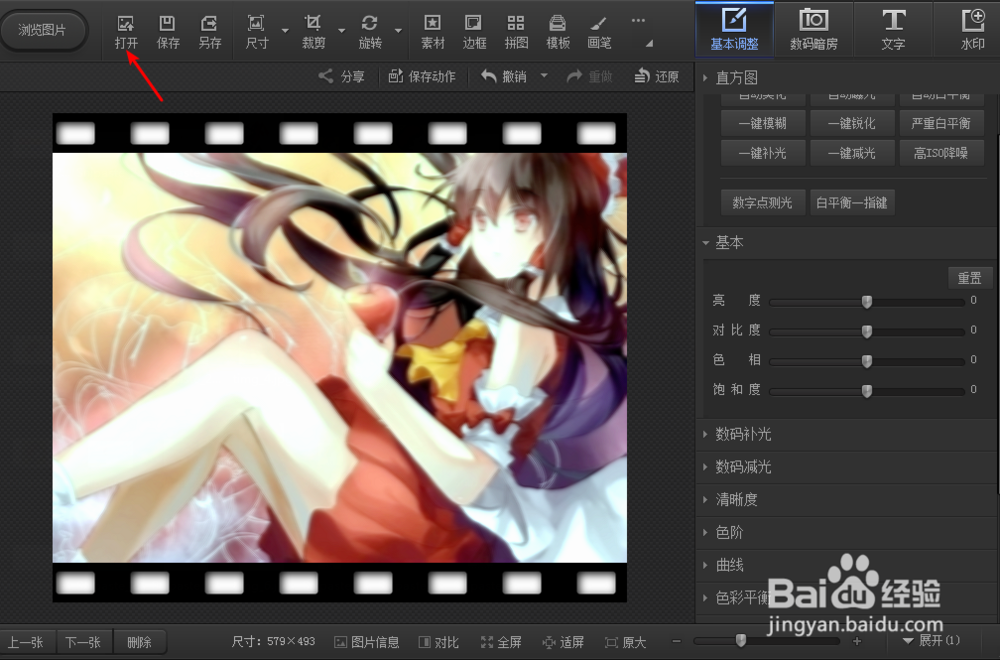Viewport: 1000px width, 660px height.
Task: Click 适屏 fit to screen
Action: tap(563, 642)
